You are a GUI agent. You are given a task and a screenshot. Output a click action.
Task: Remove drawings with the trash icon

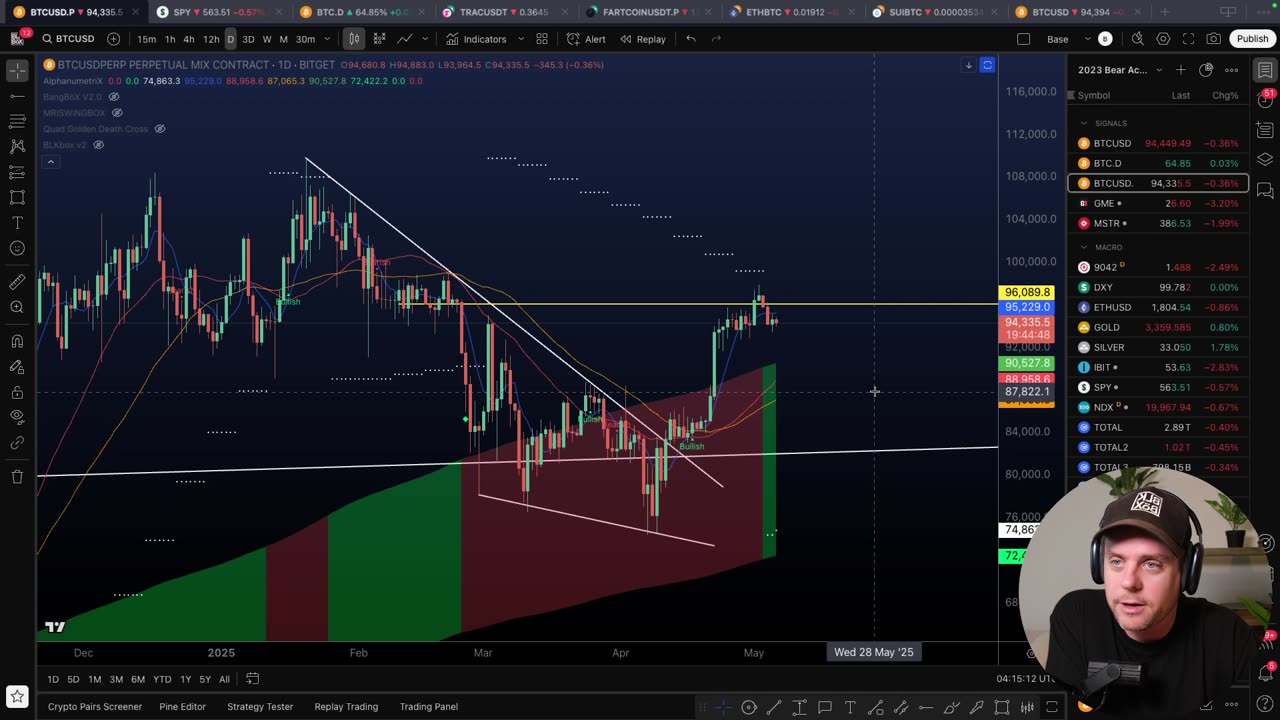click(17, 476)
